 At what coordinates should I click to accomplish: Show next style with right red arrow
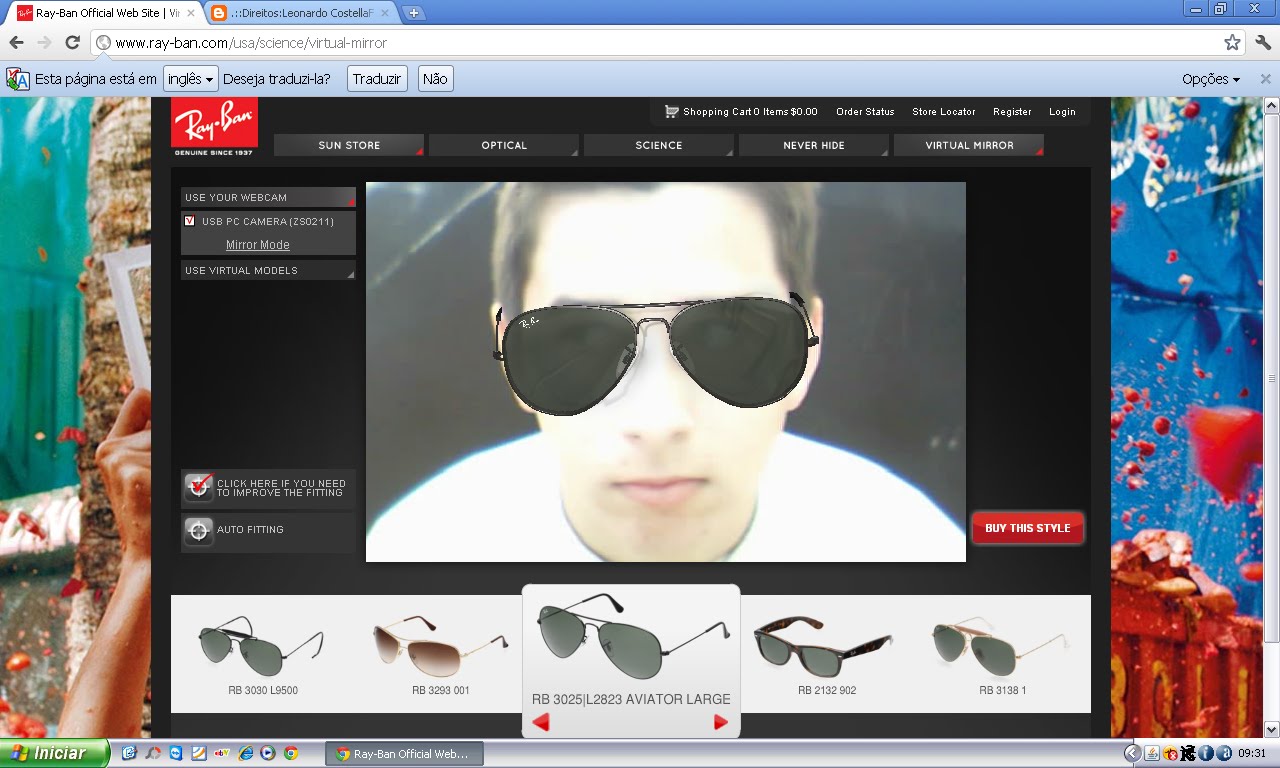pyautogui.click(x=720, y=722)
